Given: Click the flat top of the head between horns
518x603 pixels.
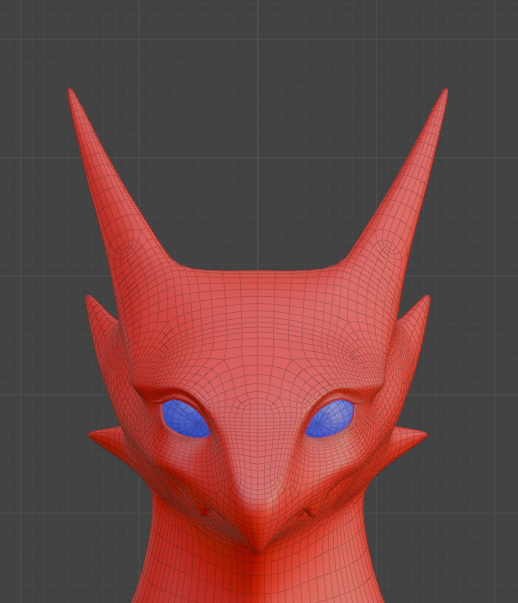Looking at the screenshot, I should (x=258, y=275).
